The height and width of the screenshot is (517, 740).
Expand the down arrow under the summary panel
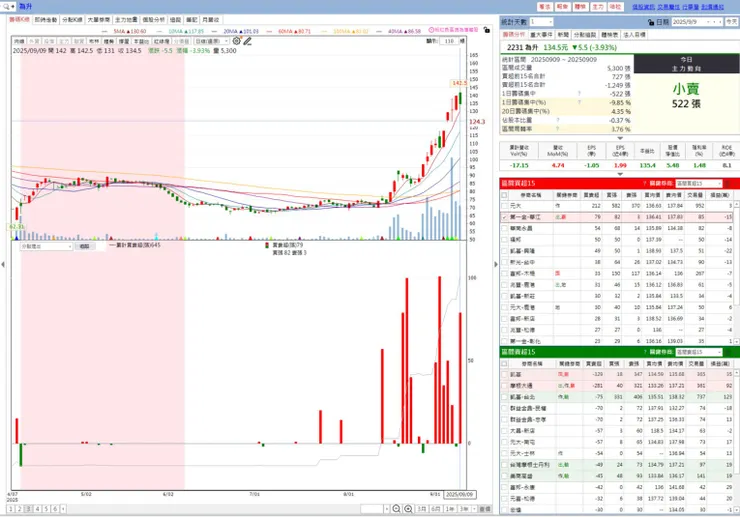(620, 138)
